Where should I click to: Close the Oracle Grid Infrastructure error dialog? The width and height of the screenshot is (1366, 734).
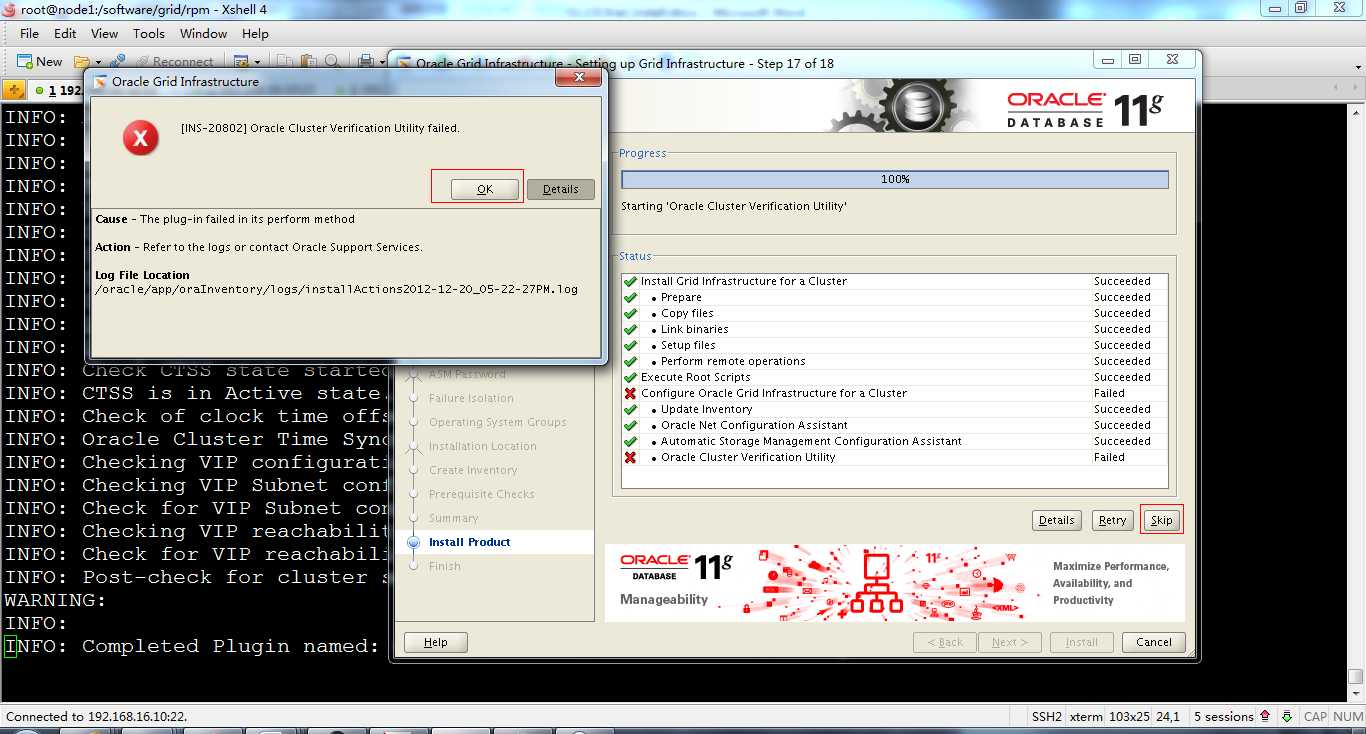577,78
